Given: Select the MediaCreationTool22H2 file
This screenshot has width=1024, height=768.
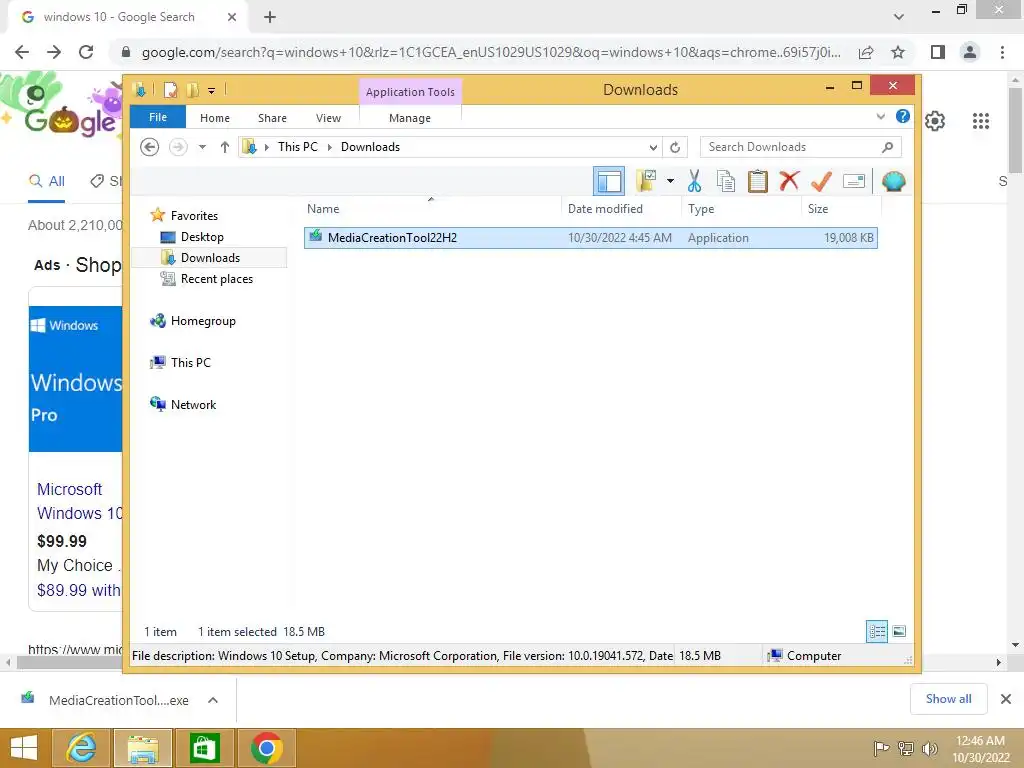Looking at the screenshot, I should tap(590, 238).
